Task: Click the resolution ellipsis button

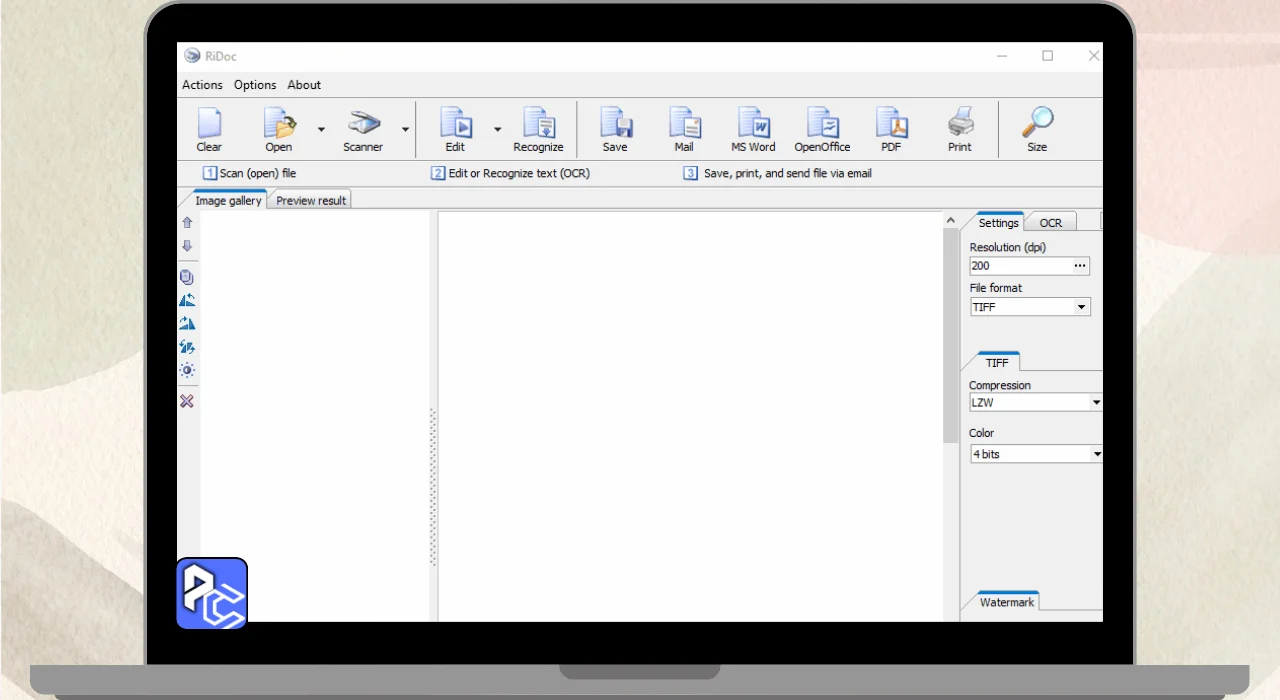Action: pyautogui.click(x=1080, y=266)
